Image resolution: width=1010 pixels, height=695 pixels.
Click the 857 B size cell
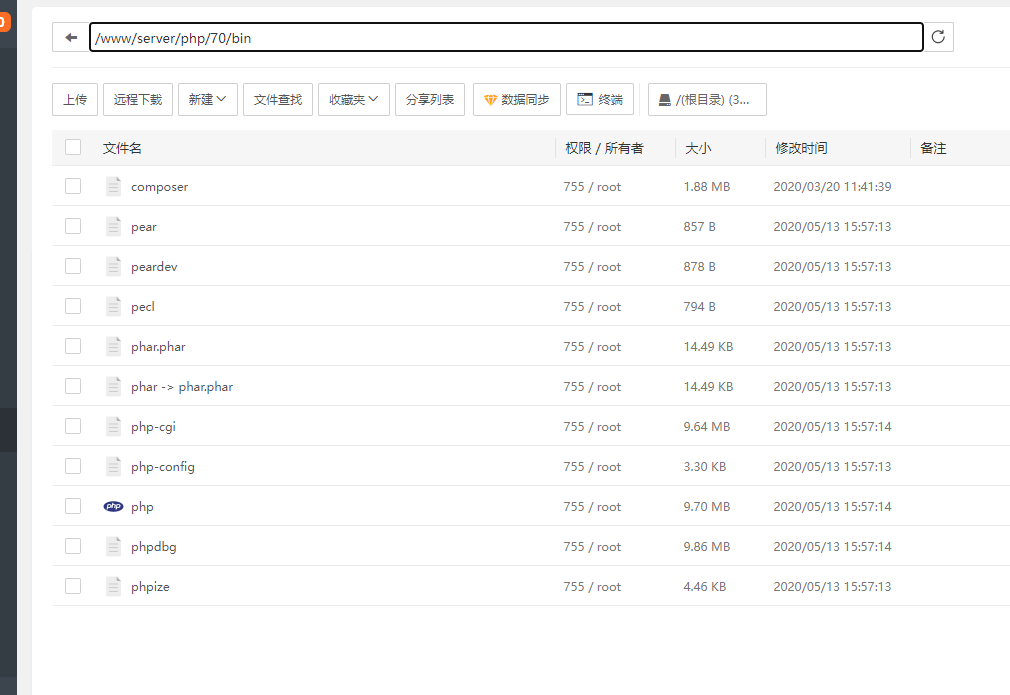700,227
